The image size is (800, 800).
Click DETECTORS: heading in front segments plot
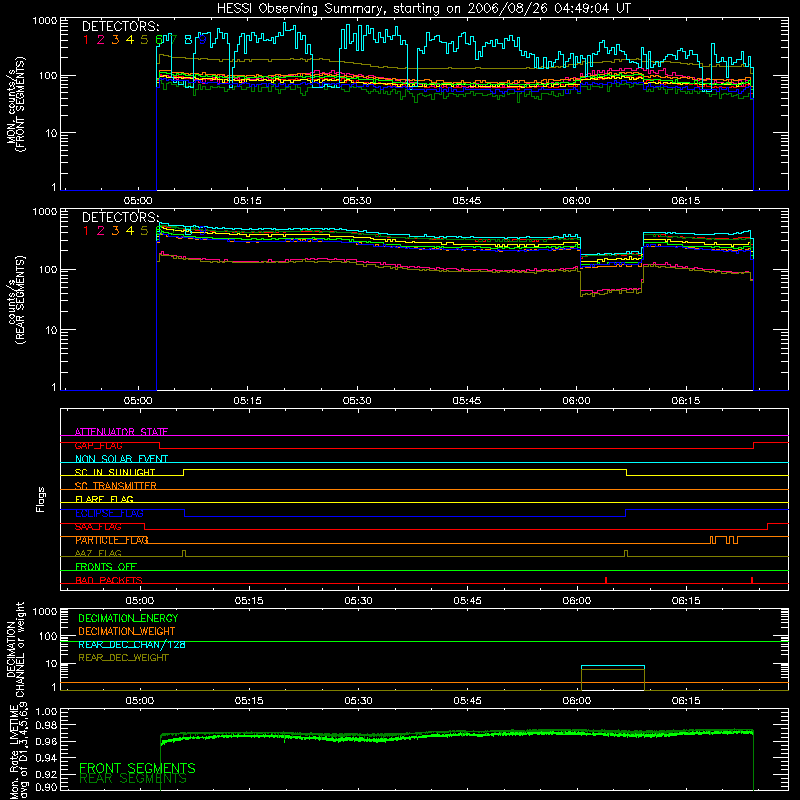[120, 27]
